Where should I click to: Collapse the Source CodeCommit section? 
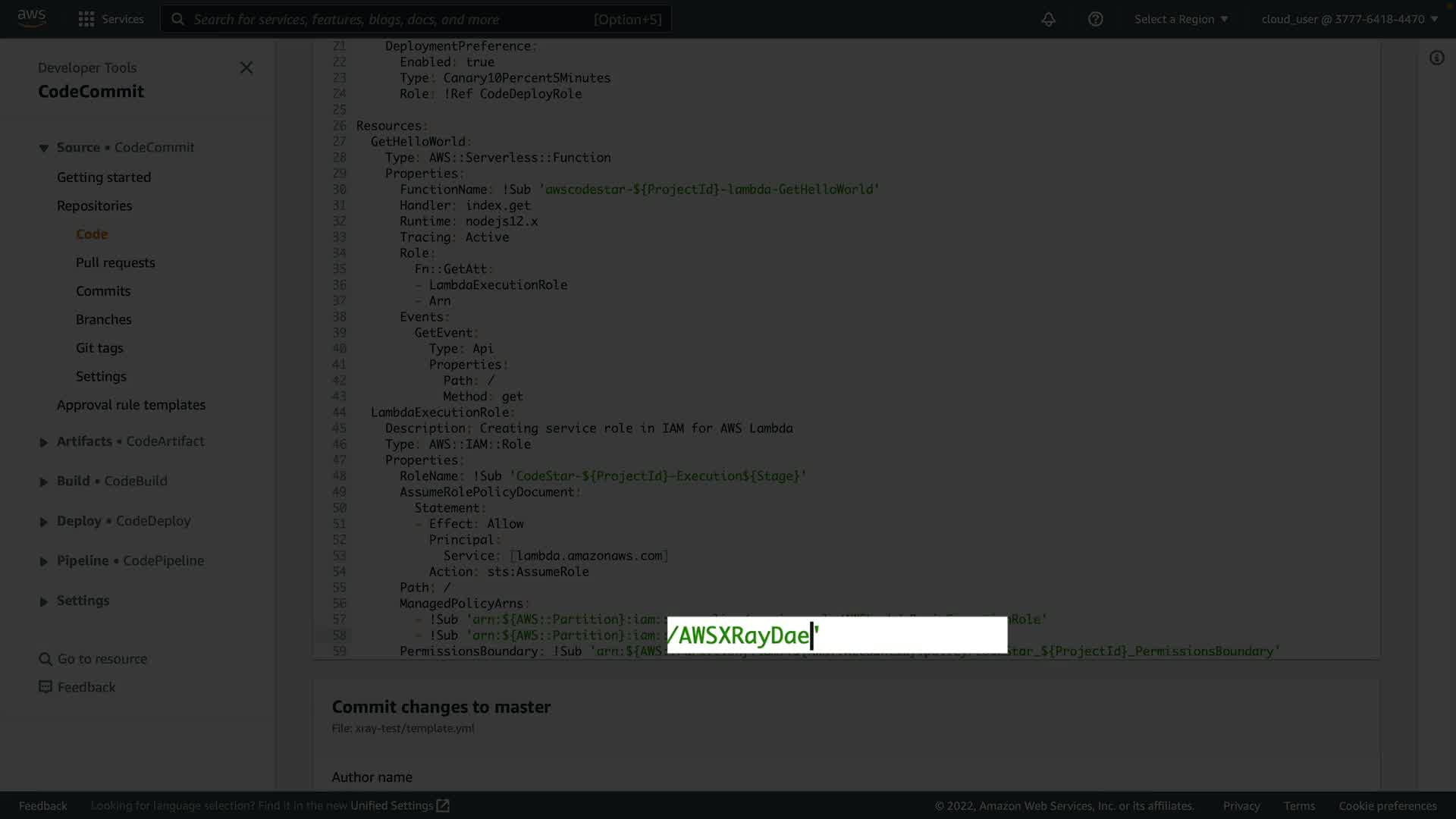tap(44, 148)
